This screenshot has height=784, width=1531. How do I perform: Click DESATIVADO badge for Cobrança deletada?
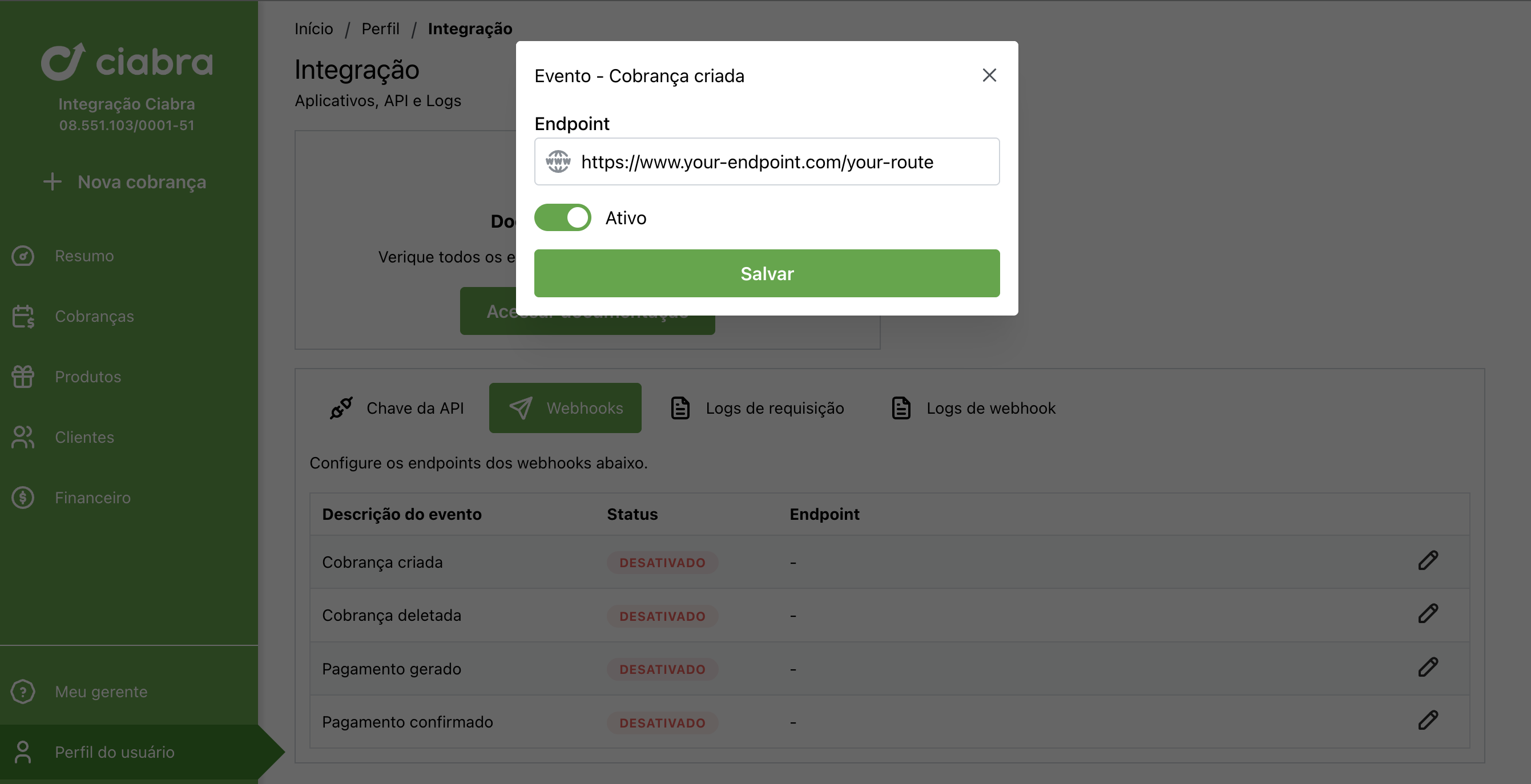[662, 616]
